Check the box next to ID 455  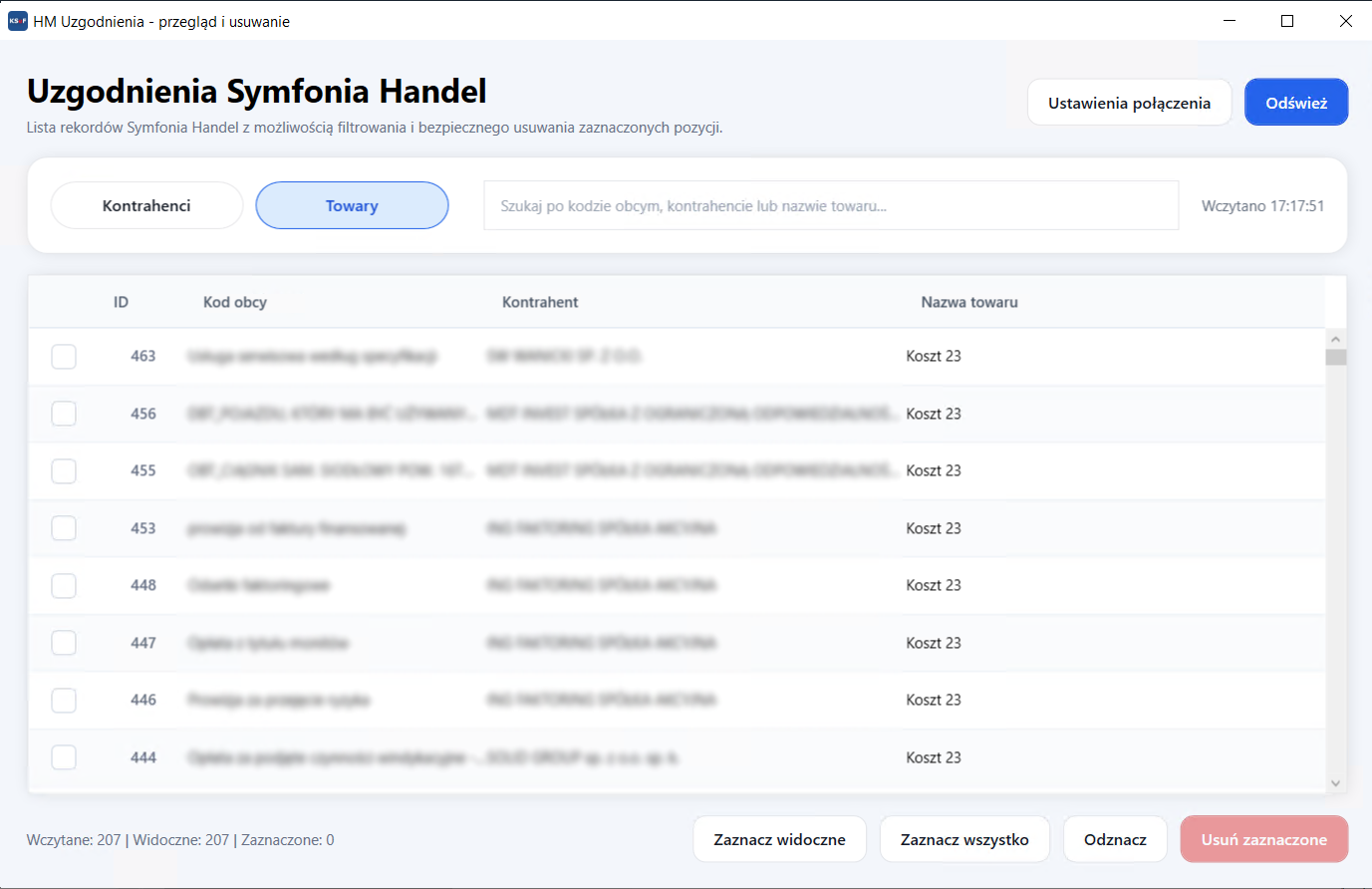64,471
